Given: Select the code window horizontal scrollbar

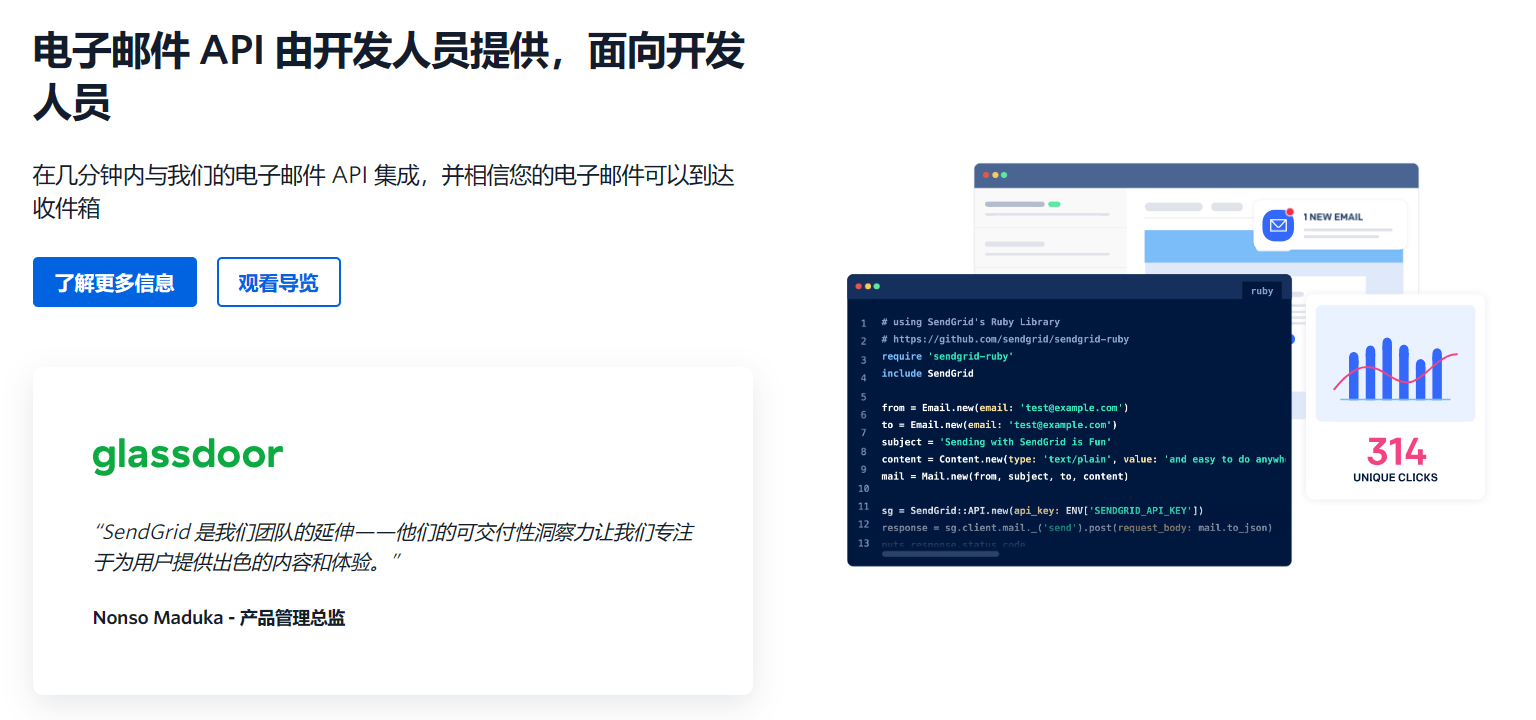Looking at the screenshot, I should coord(940,553).
